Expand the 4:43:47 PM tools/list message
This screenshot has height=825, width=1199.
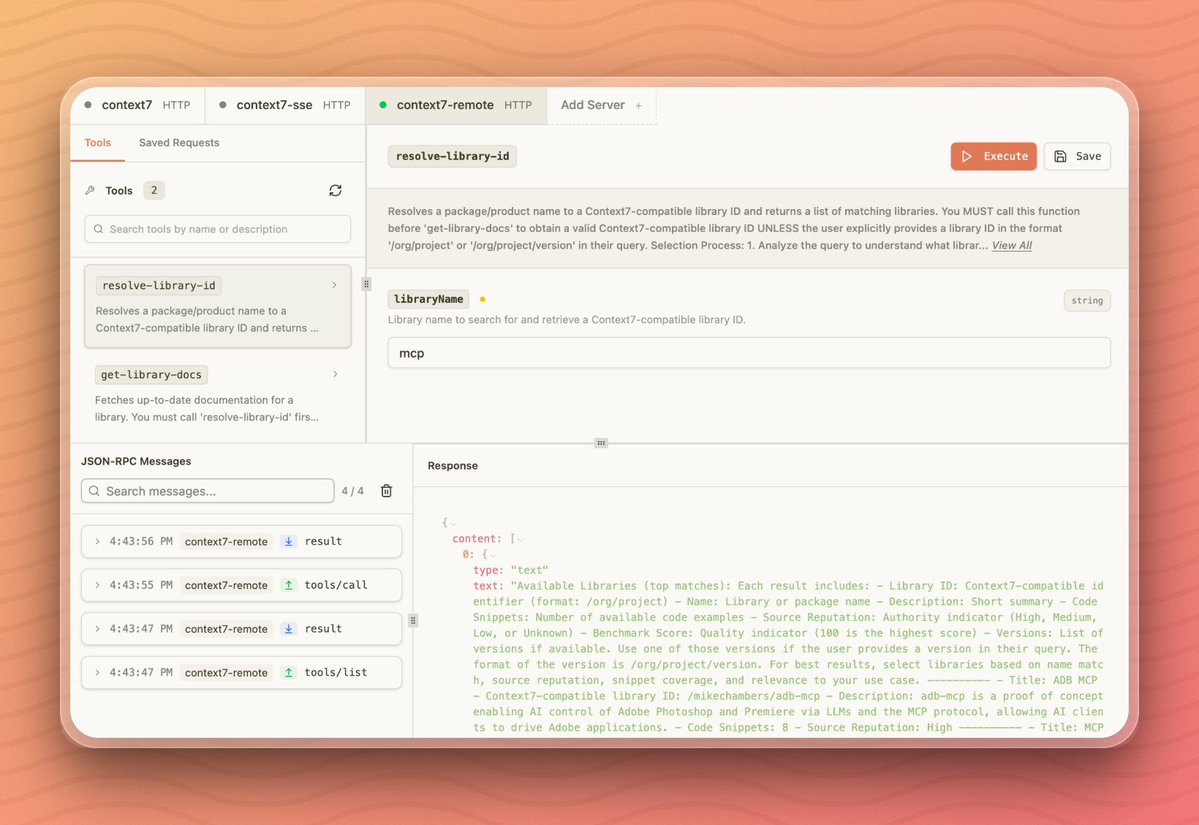pyautogui.click(x=97, y=672)
